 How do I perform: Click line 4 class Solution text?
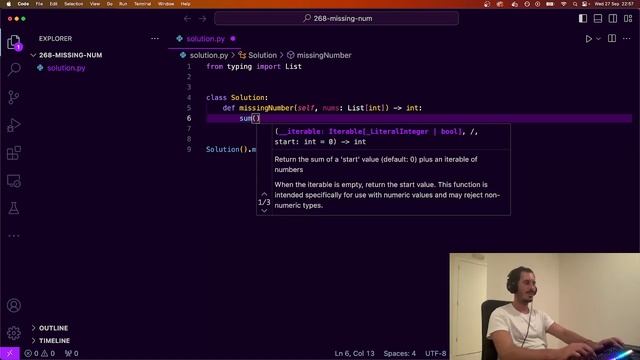pyautogui.click(x=237, y=98)
